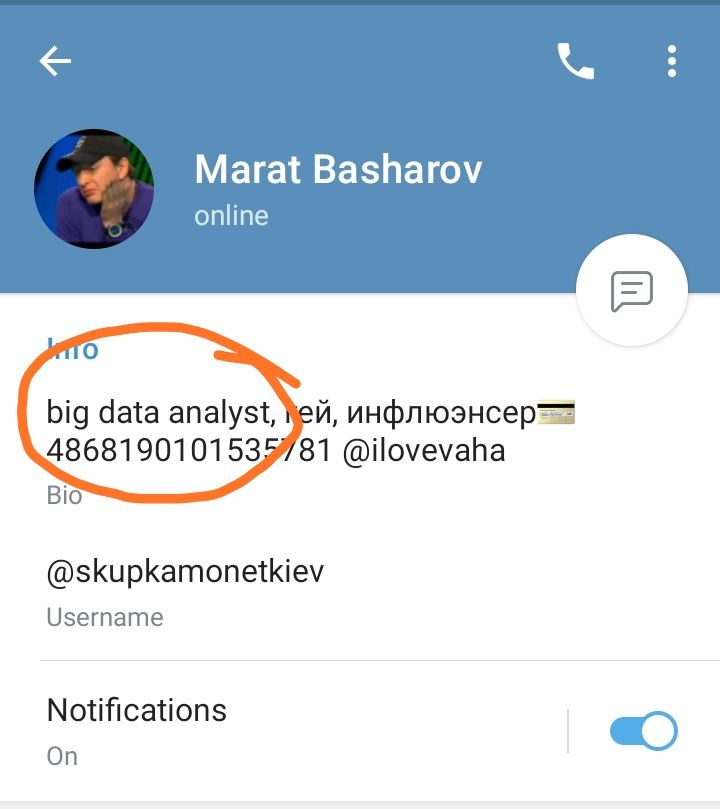Viewport: 720px width, 809px height.
Task: Open the @ilovevaha mention link
Action: (424, 450)
